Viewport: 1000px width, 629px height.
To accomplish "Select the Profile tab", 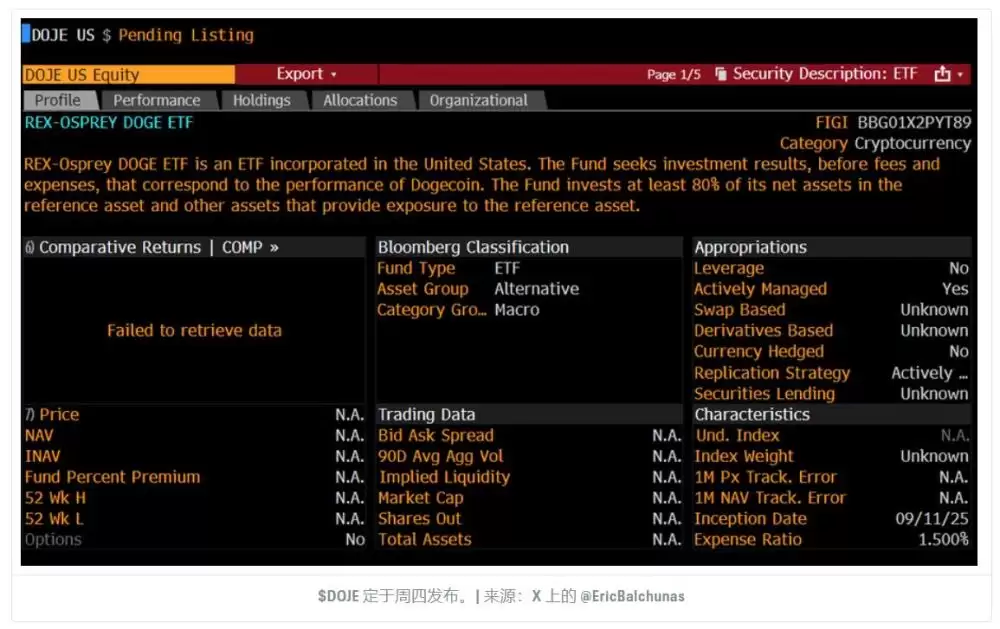I will (59, 100).
